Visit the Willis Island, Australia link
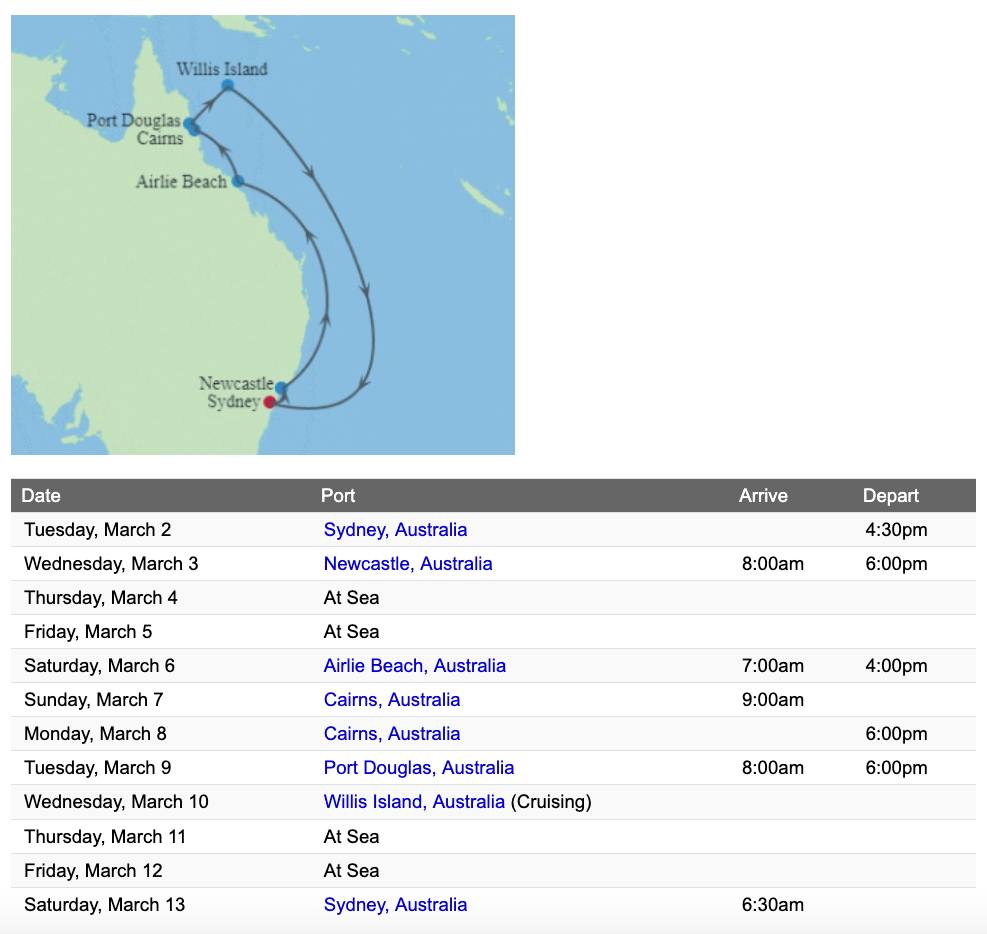 [414, 802]
